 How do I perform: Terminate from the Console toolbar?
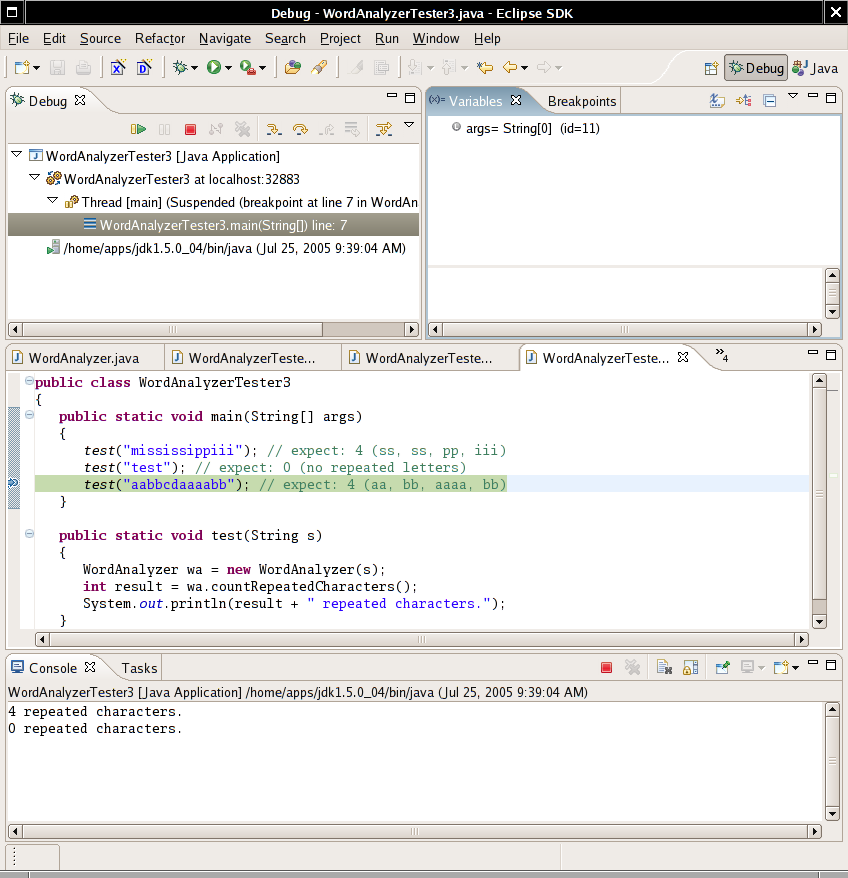click(606, 667)
